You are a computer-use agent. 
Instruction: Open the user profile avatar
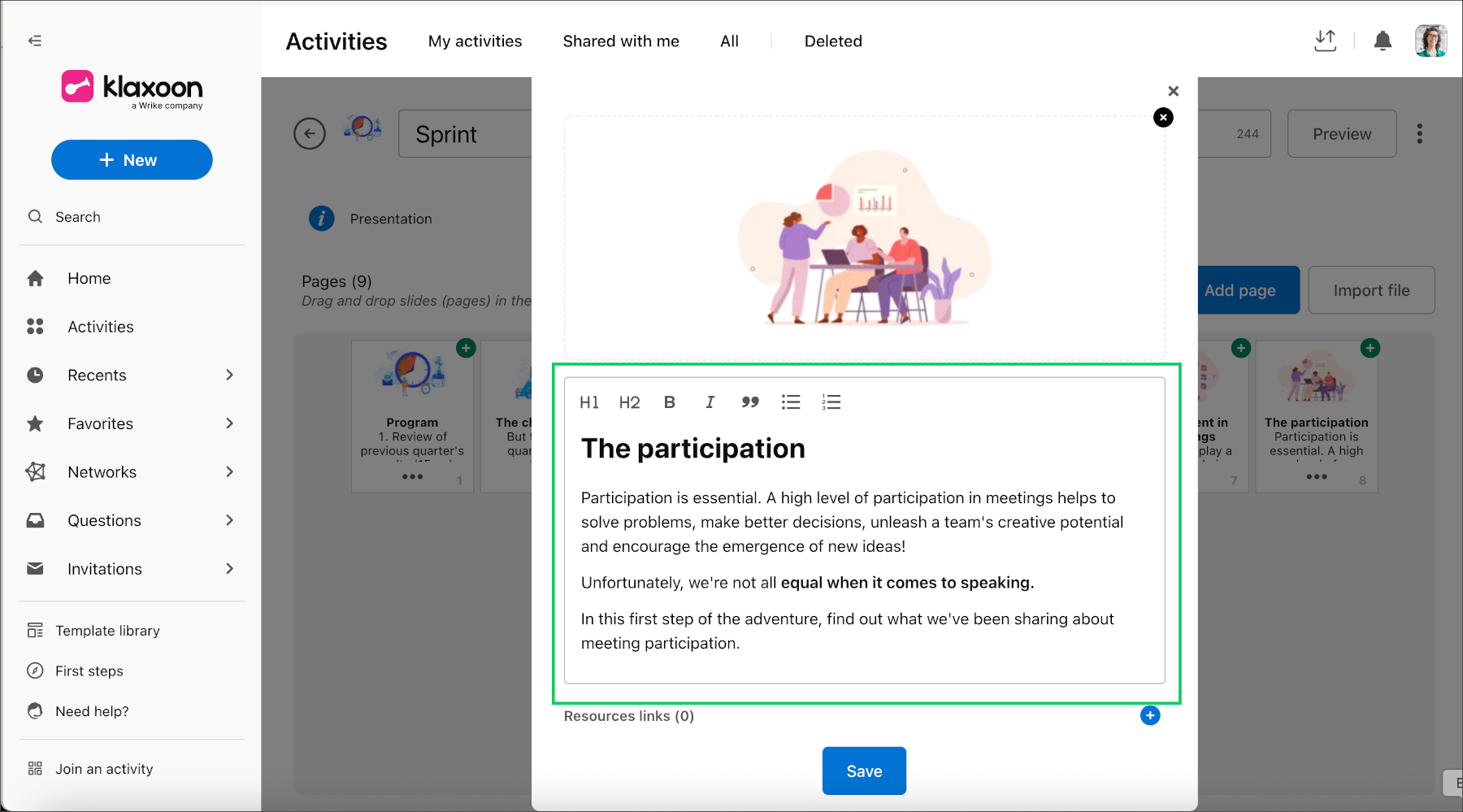pos(1431,41)
